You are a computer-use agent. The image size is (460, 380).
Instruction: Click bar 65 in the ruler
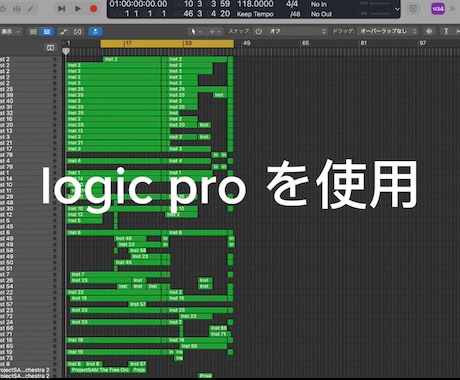(x=305, y=43)
